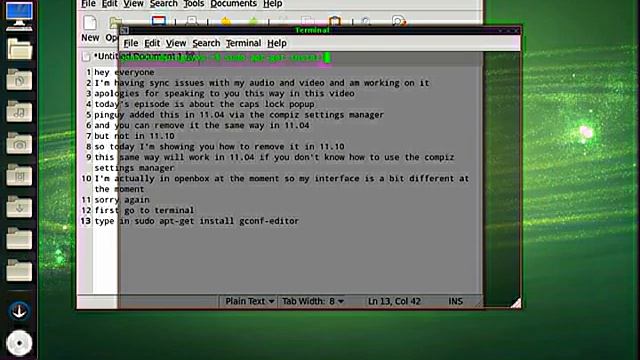Open gedit's Edit menu
The height and width of the screenshot is (360, 640).
(x=109, y=4)
